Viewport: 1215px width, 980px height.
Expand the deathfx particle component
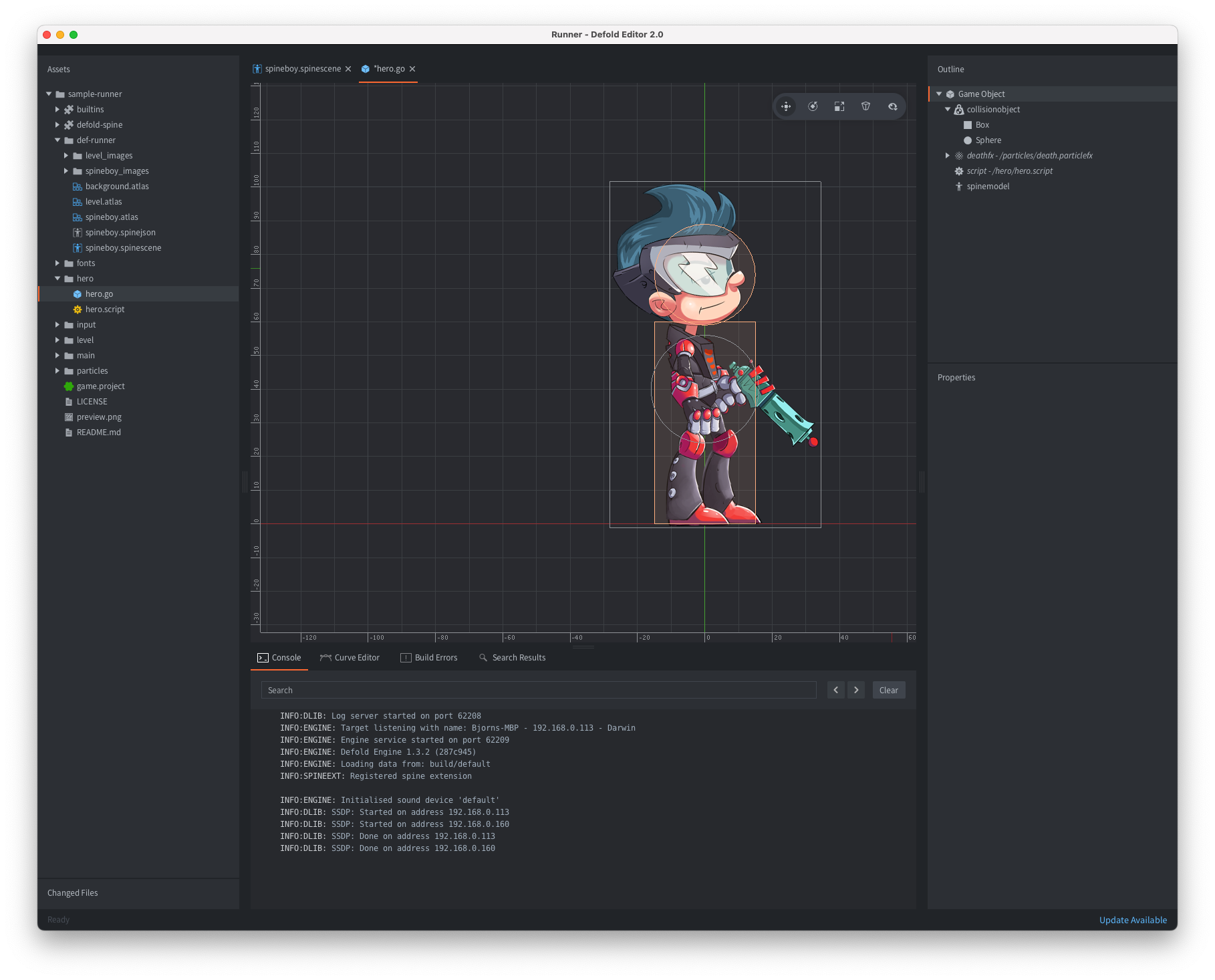coord(948,155)
